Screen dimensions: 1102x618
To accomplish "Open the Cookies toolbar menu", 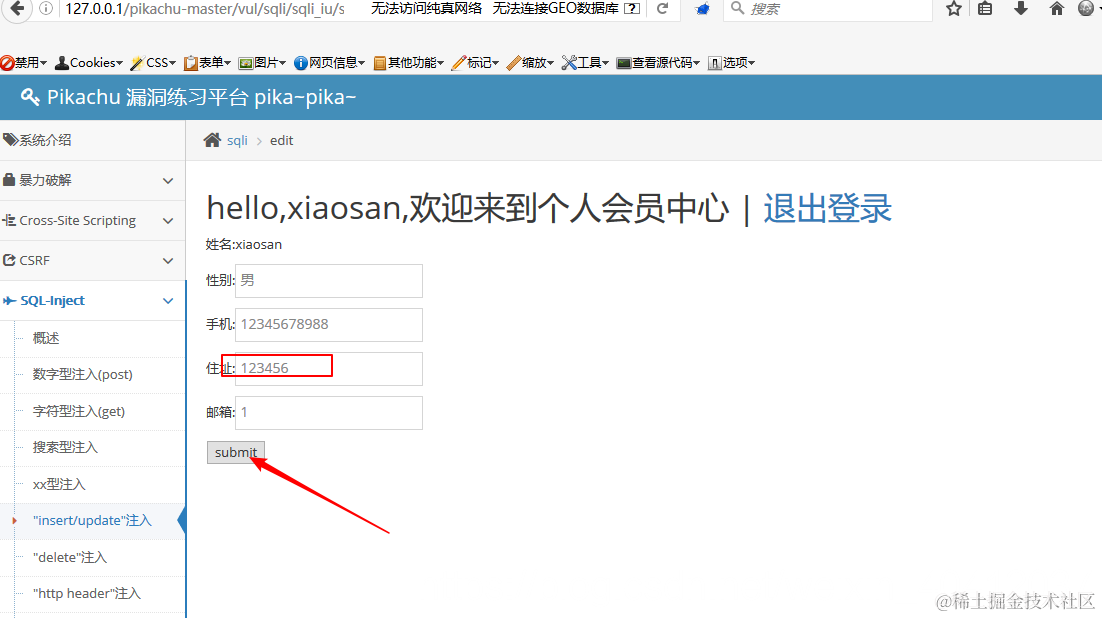I will tap(89, 63).
